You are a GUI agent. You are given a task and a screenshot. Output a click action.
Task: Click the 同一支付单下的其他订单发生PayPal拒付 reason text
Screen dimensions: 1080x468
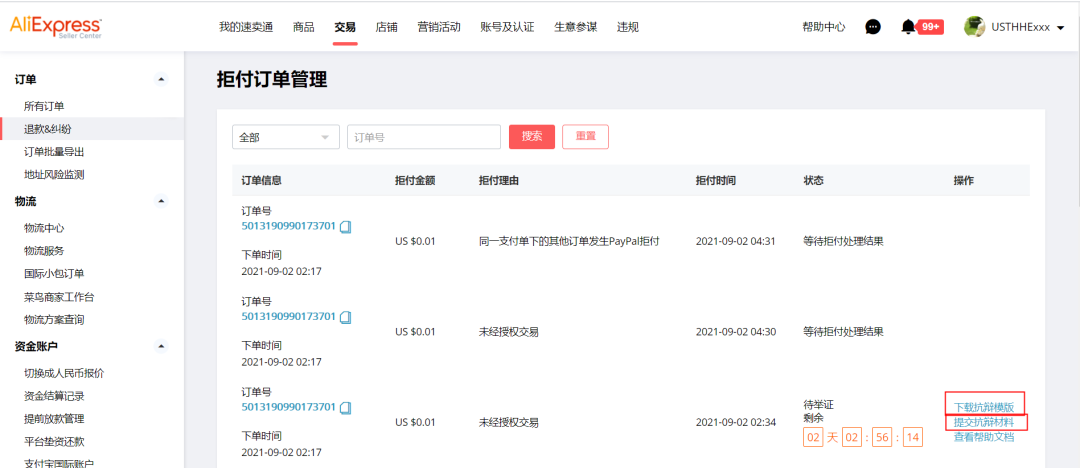(x=570, y=241)
